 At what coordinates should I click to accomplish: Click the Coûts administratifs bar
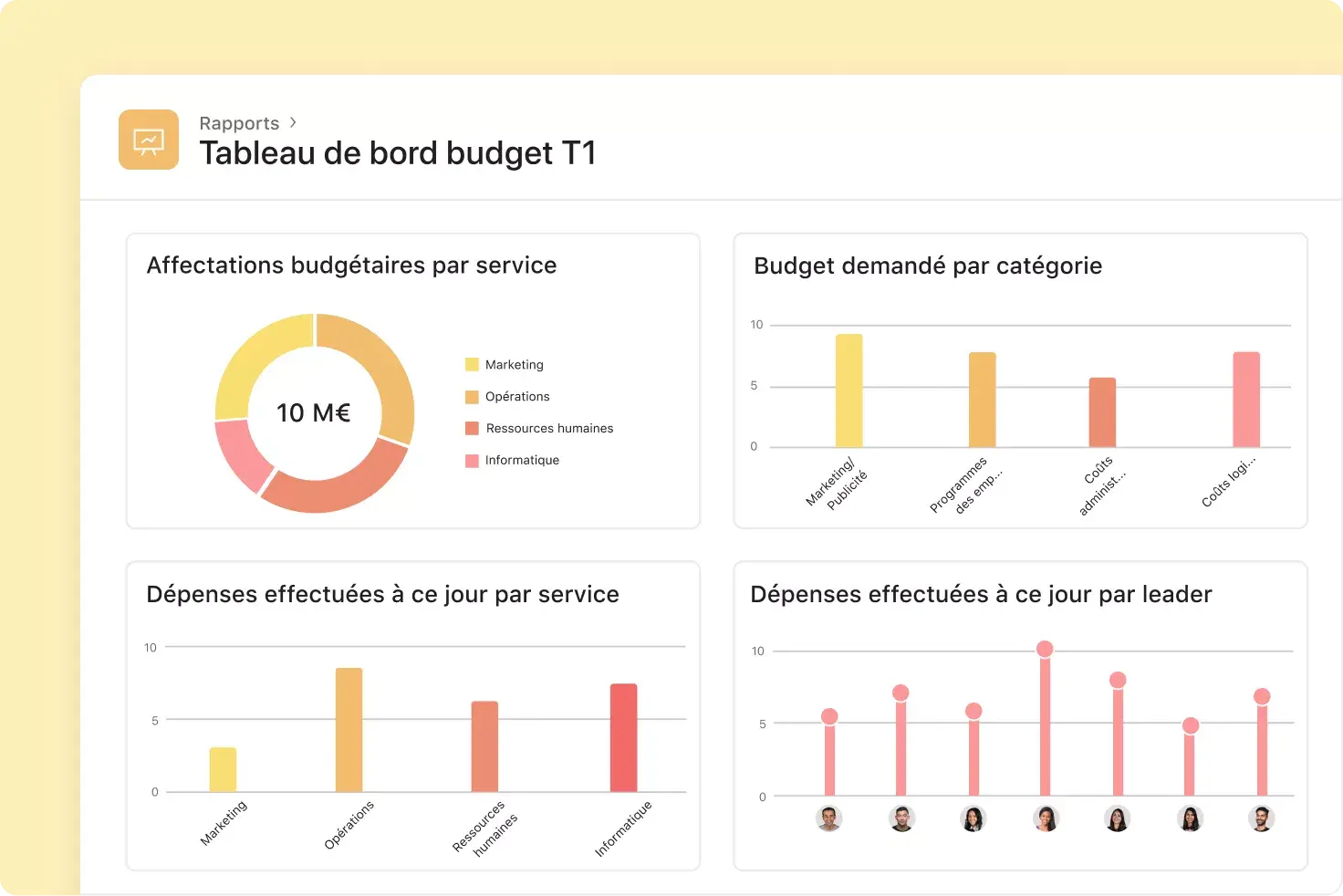1102,411
